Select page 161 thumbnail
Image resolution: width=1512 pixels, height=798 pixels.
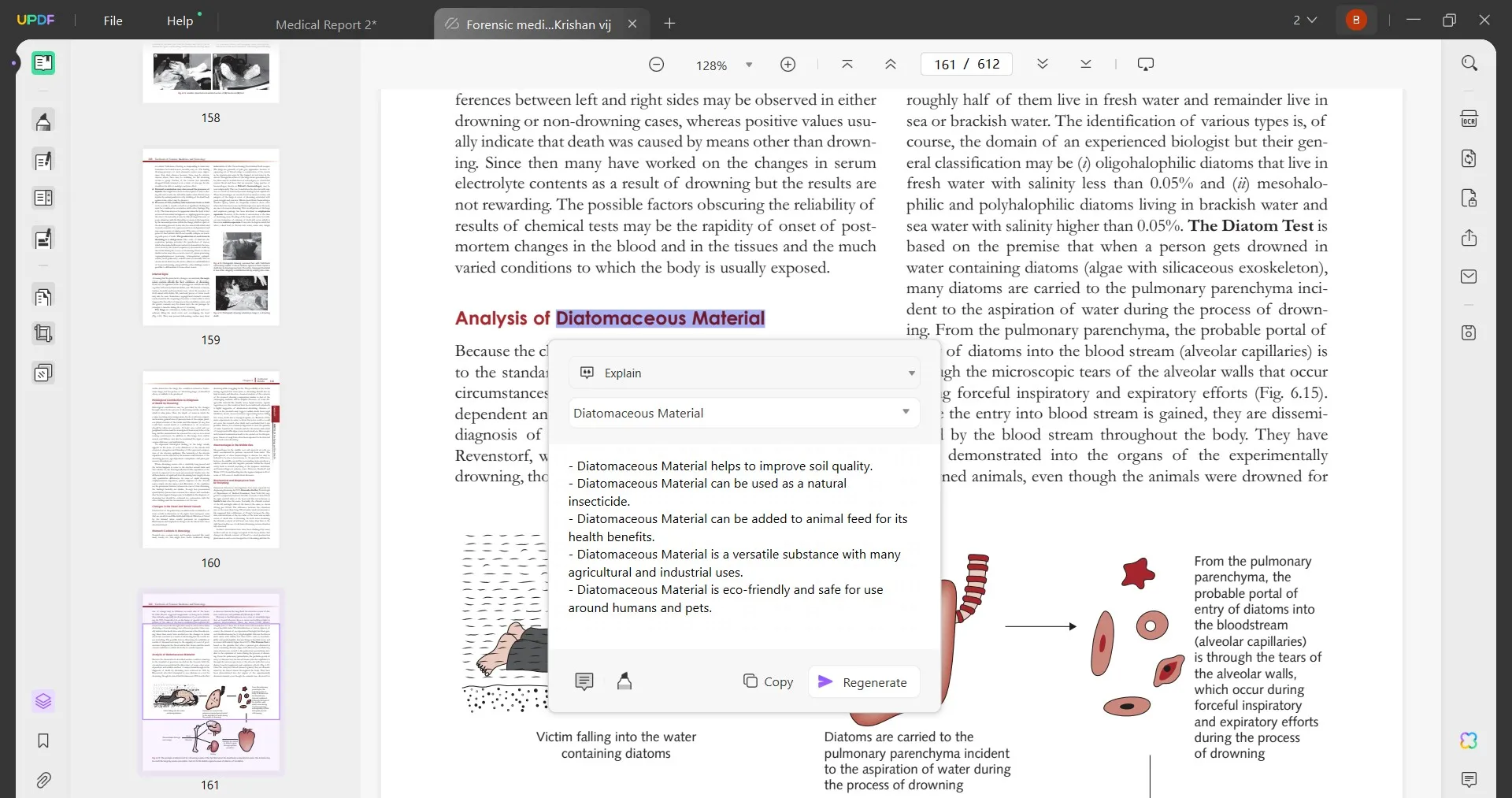[211, 682]
